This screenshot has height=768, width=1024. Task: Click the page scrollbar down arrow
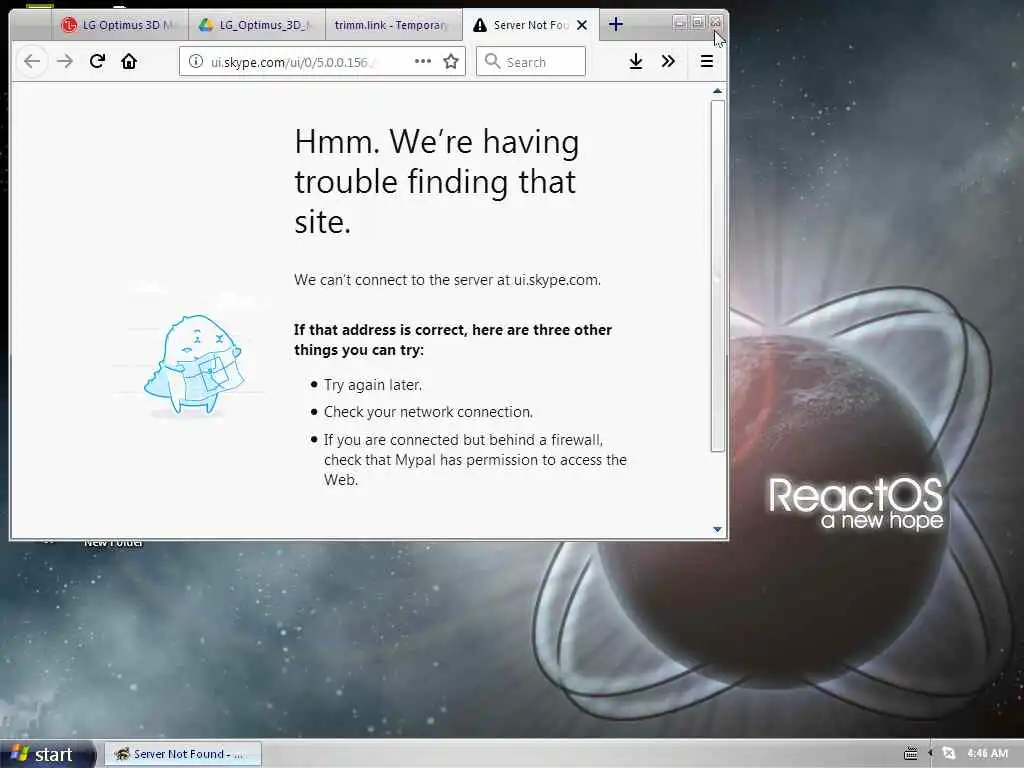tap(718, 530)
